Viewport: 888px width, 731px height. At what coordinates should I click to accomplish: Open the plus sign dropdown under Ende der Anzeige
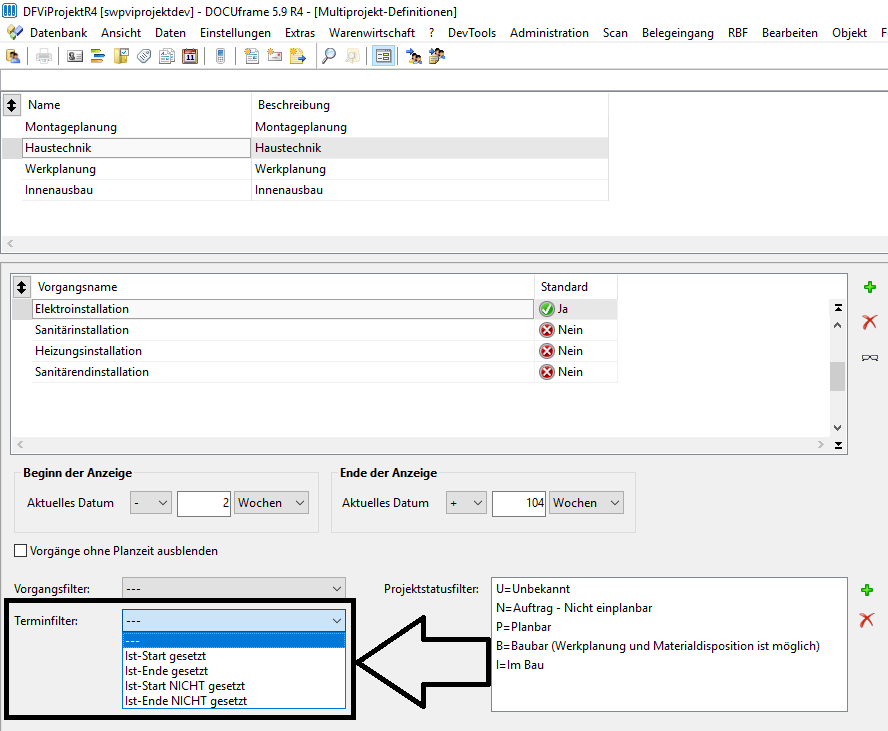tap(466, 503)
